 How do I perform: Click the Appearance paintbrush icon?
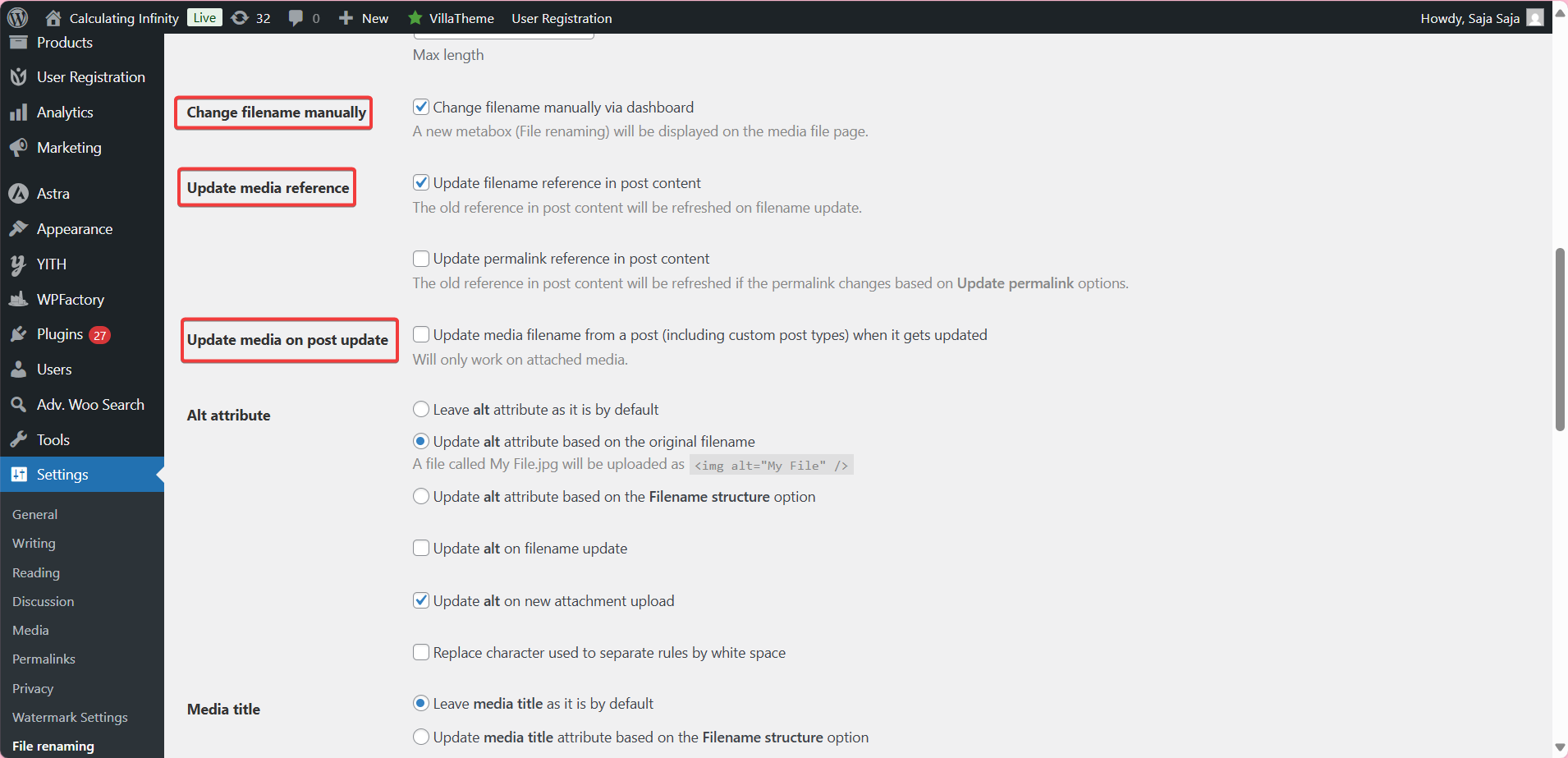pyautogui.click(x=18, y=229)
